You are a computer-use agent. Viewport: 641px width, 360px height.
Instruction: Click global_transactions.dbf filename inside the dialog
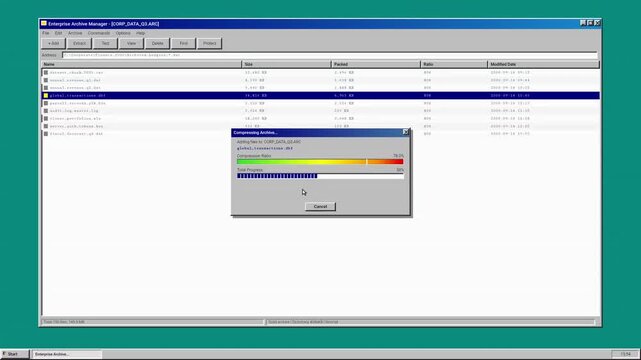coord(265,148)
